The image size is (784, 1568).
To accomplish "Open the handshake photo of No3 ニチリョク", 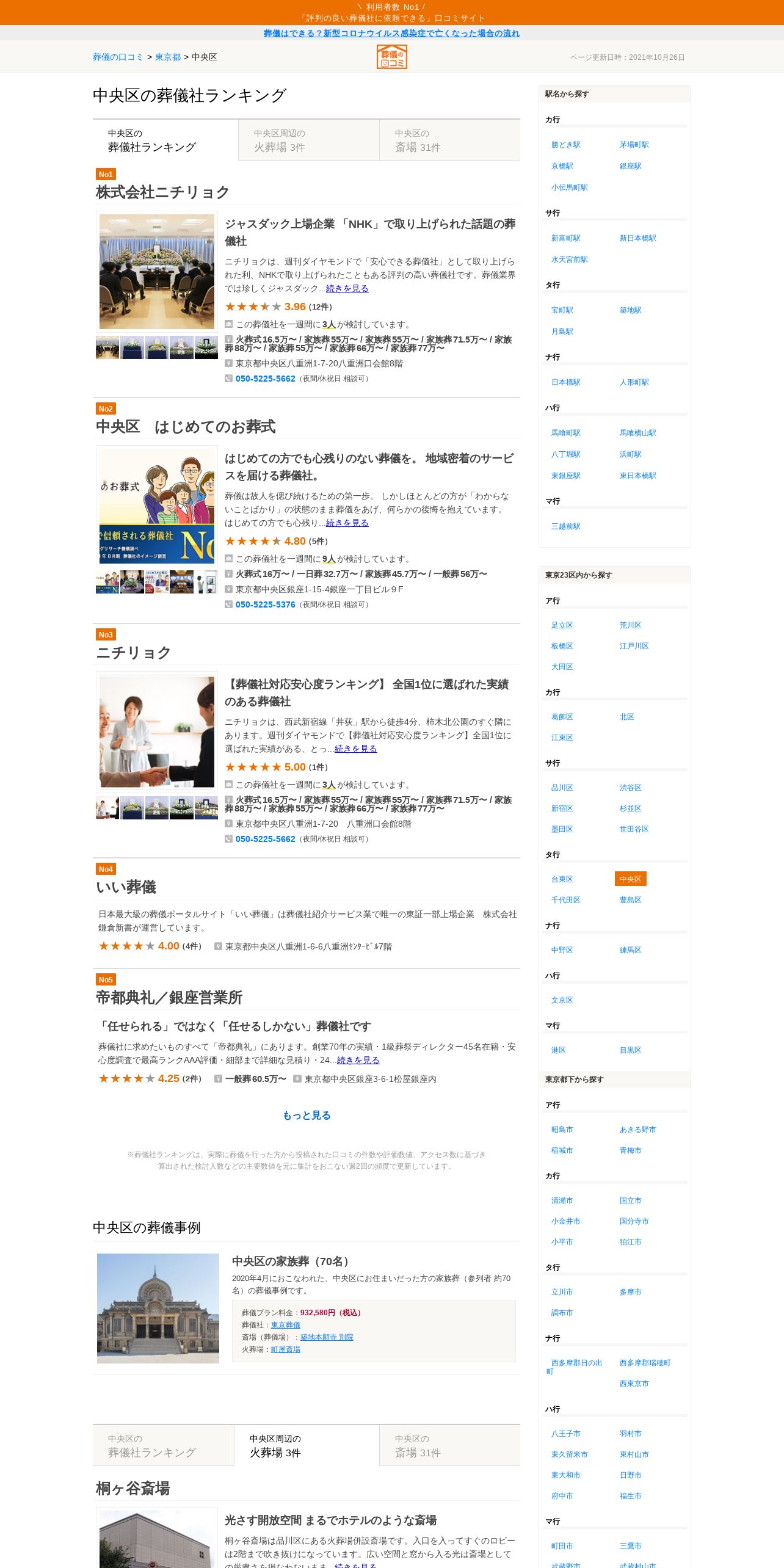I will tap(157, 732).
